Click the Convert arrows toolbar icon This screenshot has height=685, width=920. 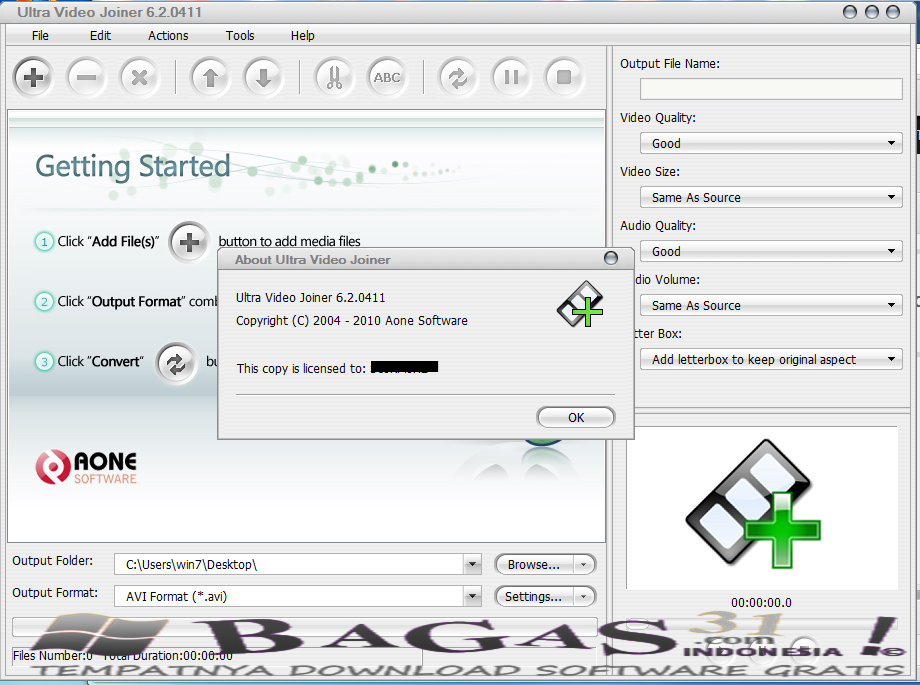pos(458,77)
